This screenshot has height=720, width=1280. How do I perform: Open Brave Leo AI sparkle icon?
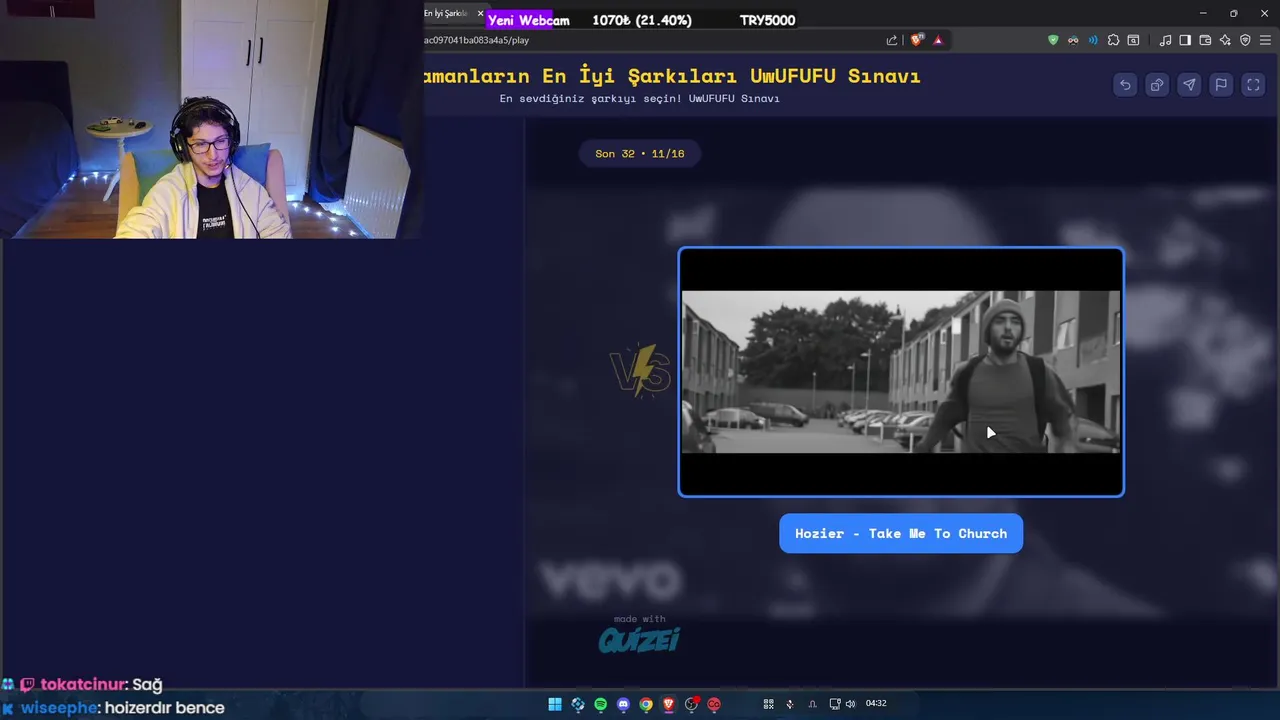coord(1225,40)
